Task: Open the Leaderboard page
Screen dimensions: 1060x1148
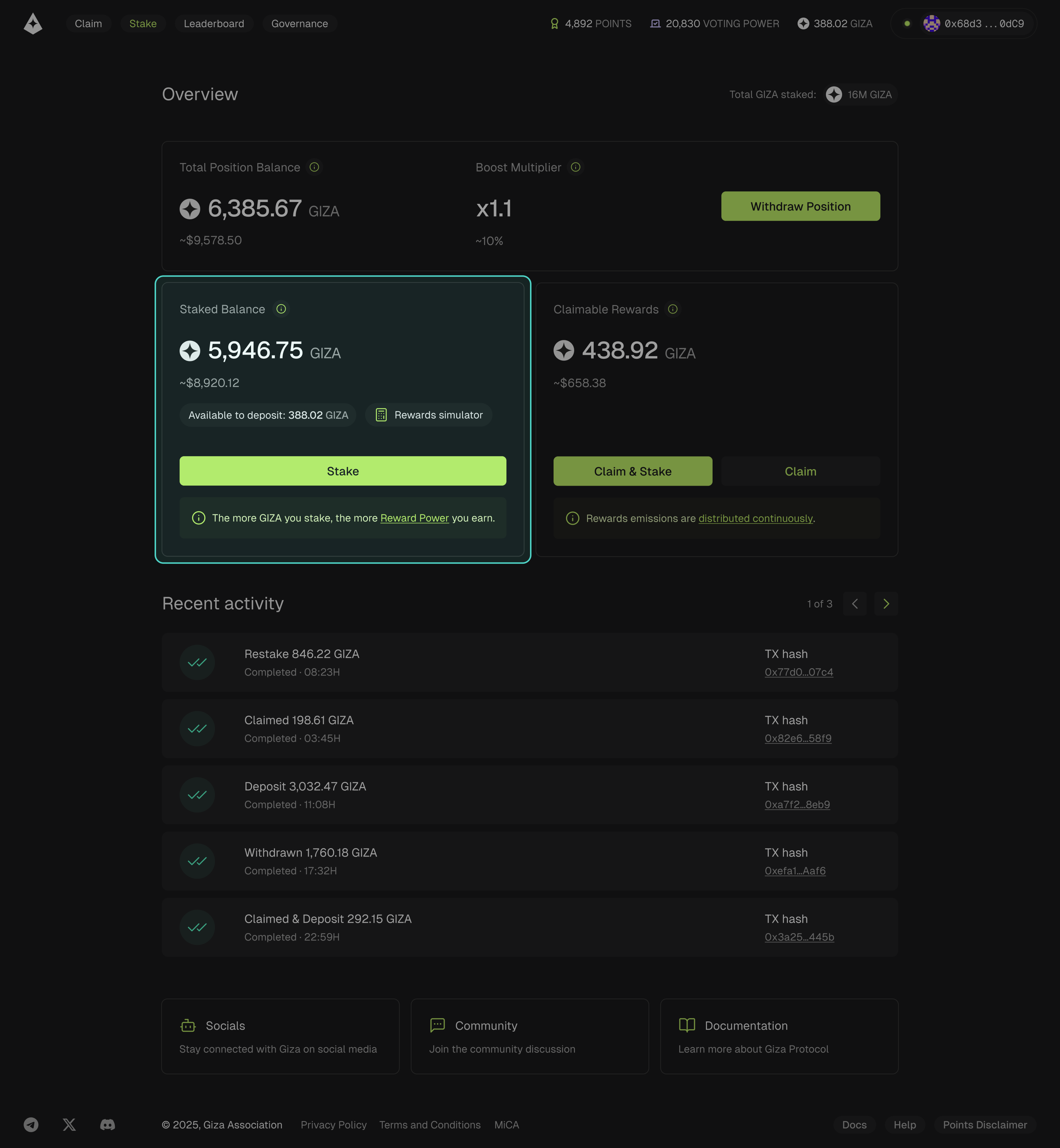Action: 214,24
